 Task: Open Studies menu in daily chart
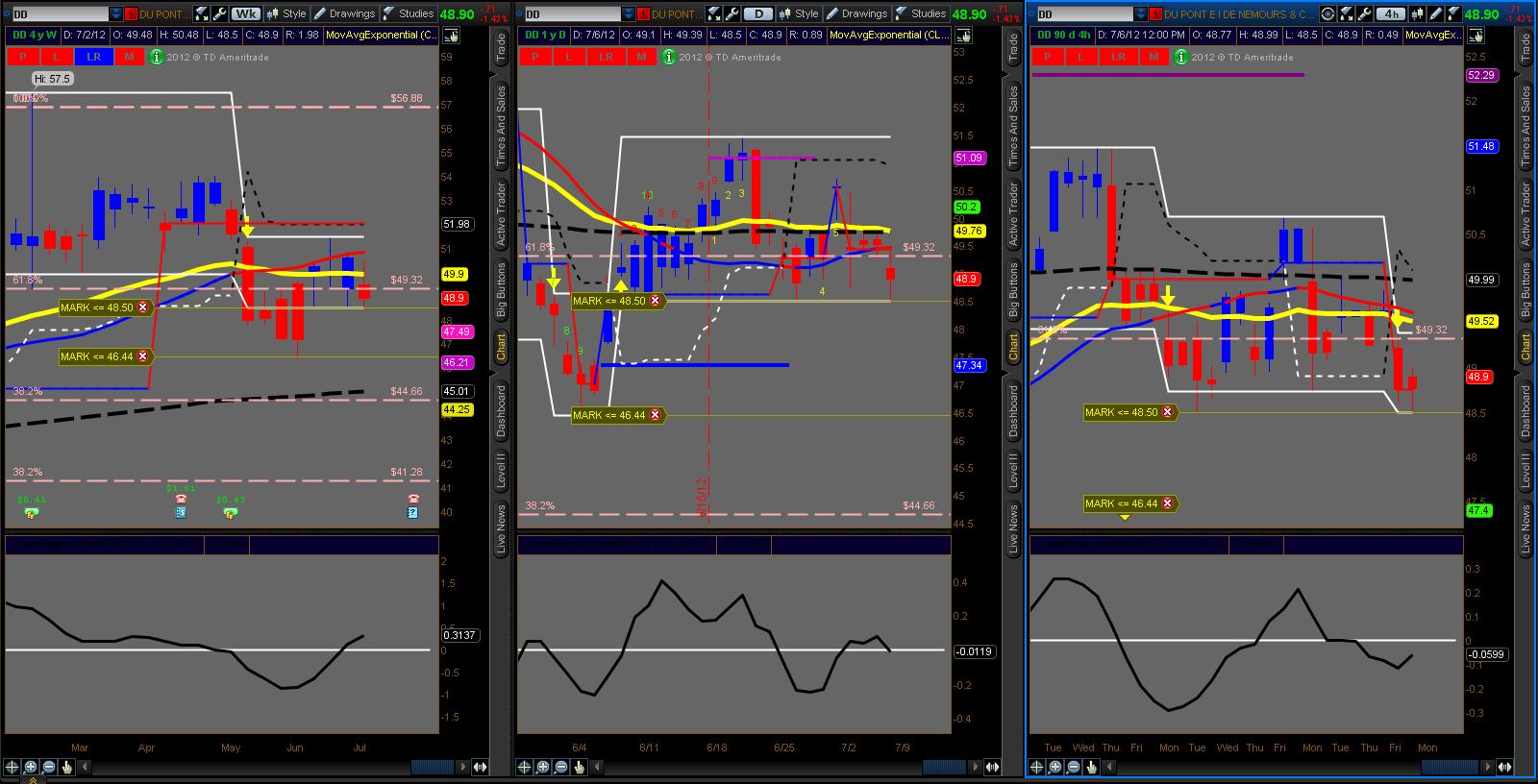coord(921,13)
